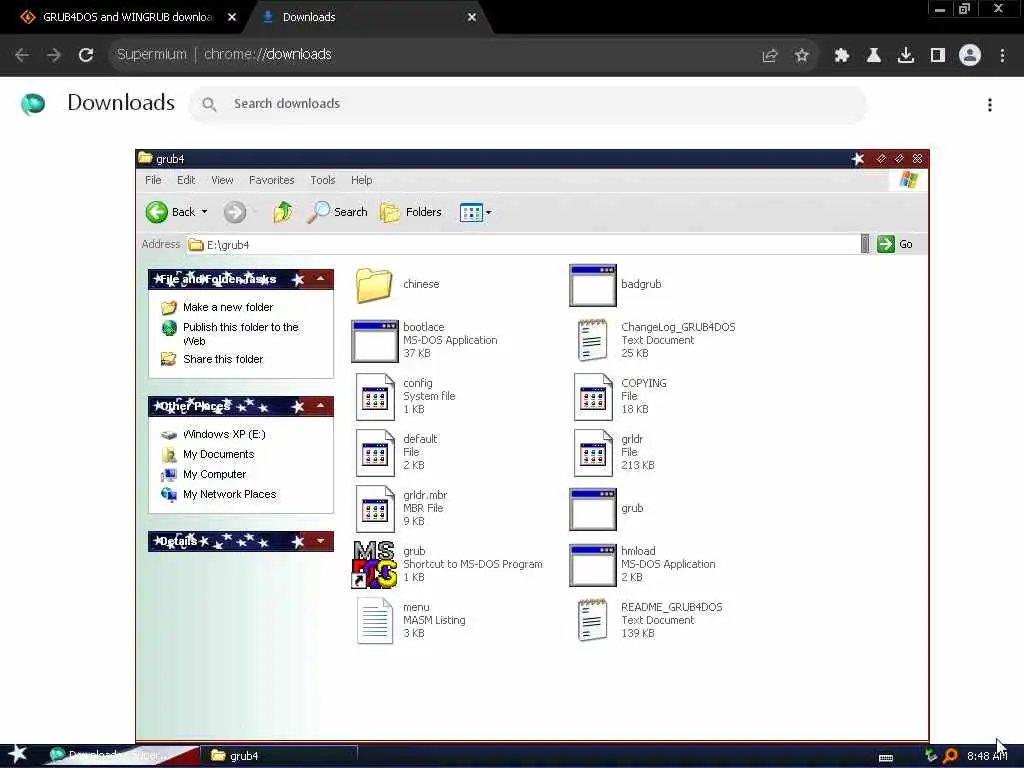
Task: Select the default file icon
Action: coord(375,453)
